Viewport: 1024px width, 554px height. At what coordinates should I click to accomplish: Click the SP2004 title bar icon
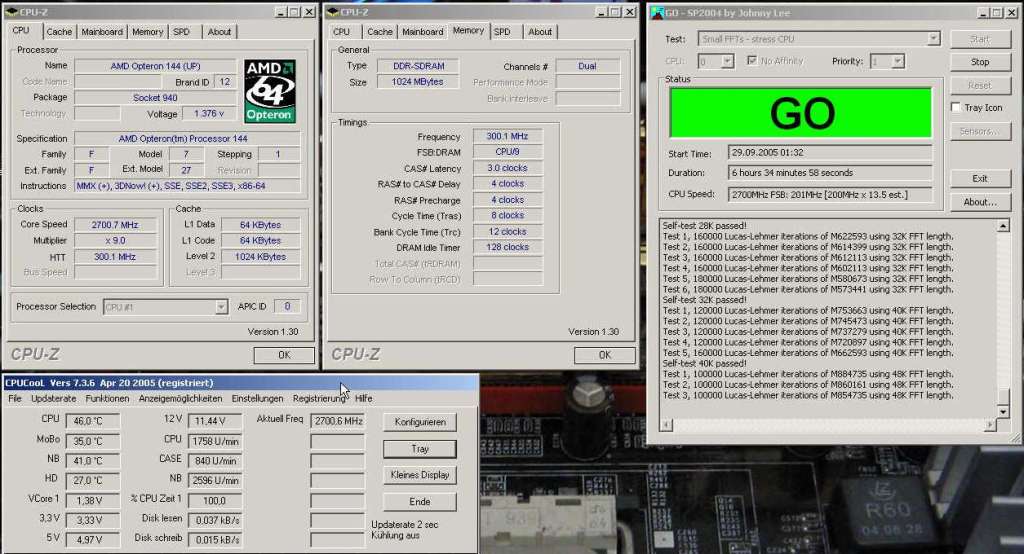[656, 12]
